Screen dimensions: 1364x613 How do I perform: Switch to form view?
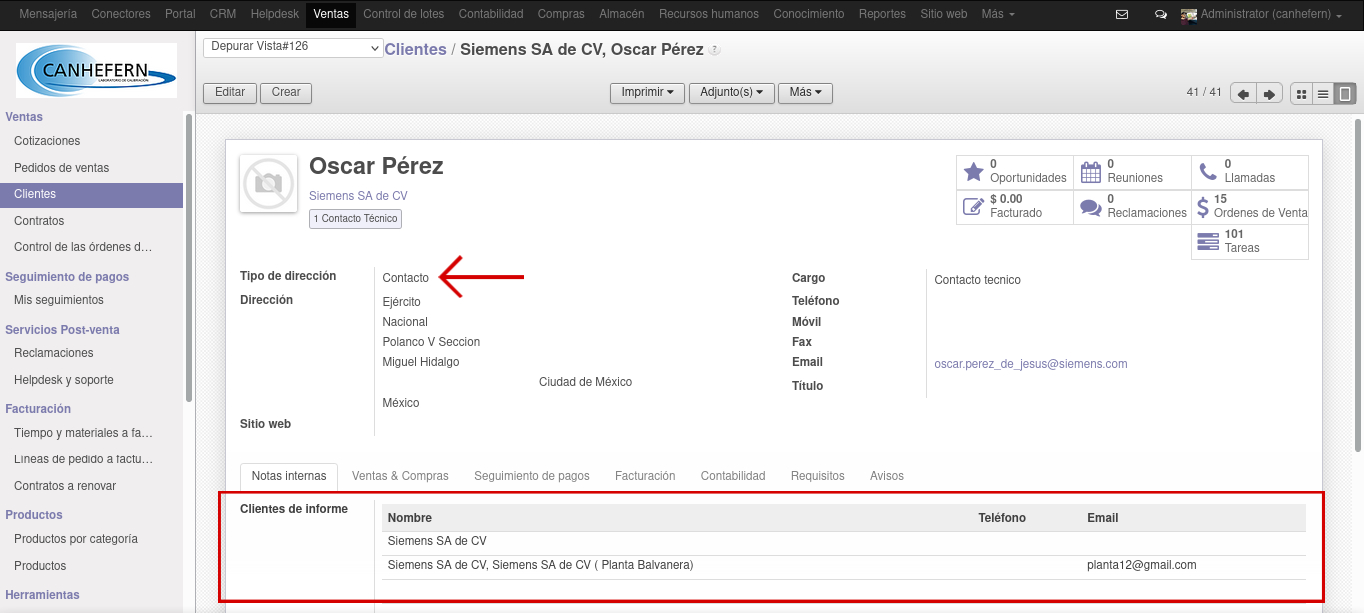(x=1345, y=94)
